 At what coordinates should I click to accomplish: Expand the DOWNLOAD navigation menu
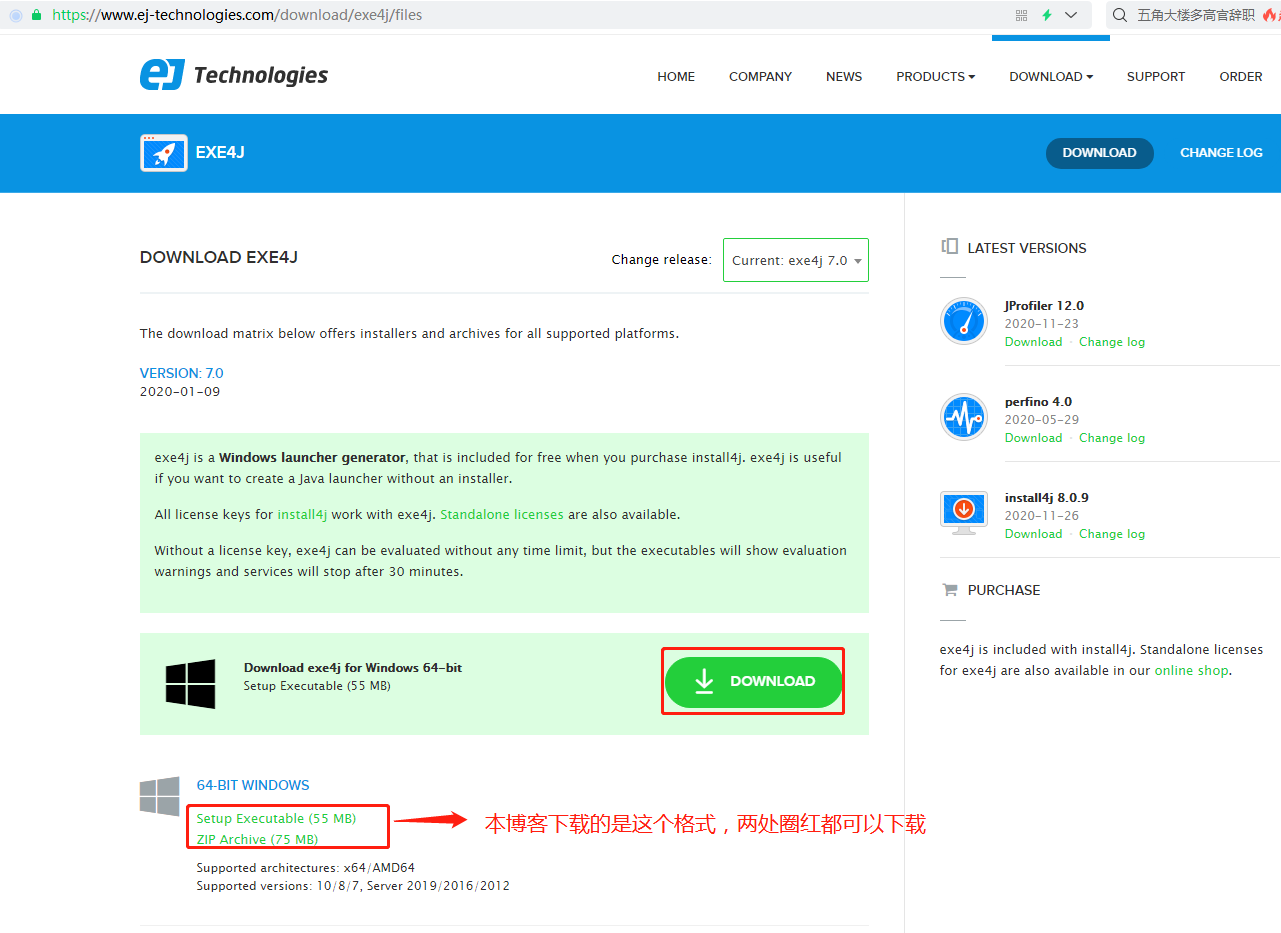pyautogui.click(x=1051, y=76)
